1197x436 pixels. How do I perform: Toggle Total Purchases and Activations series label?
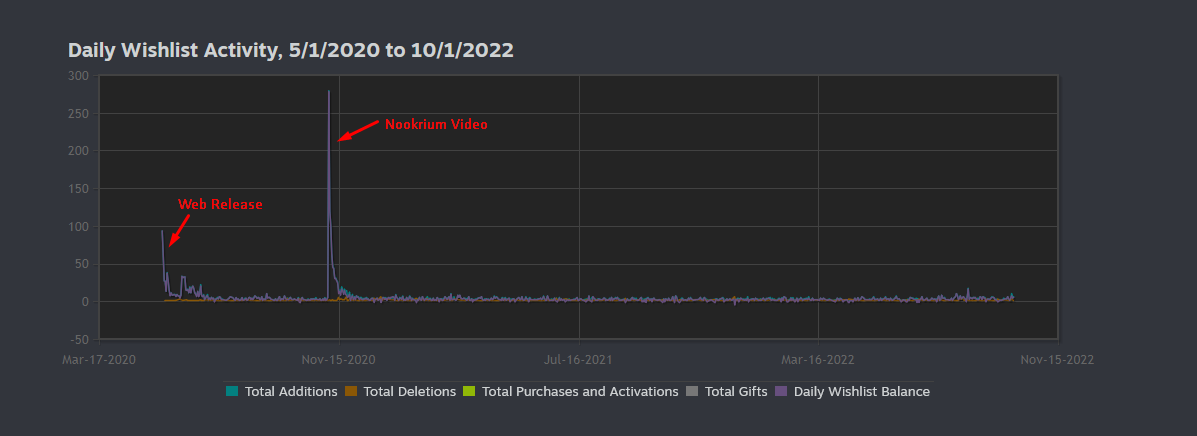pyautogui.click(x=580, y=392)
